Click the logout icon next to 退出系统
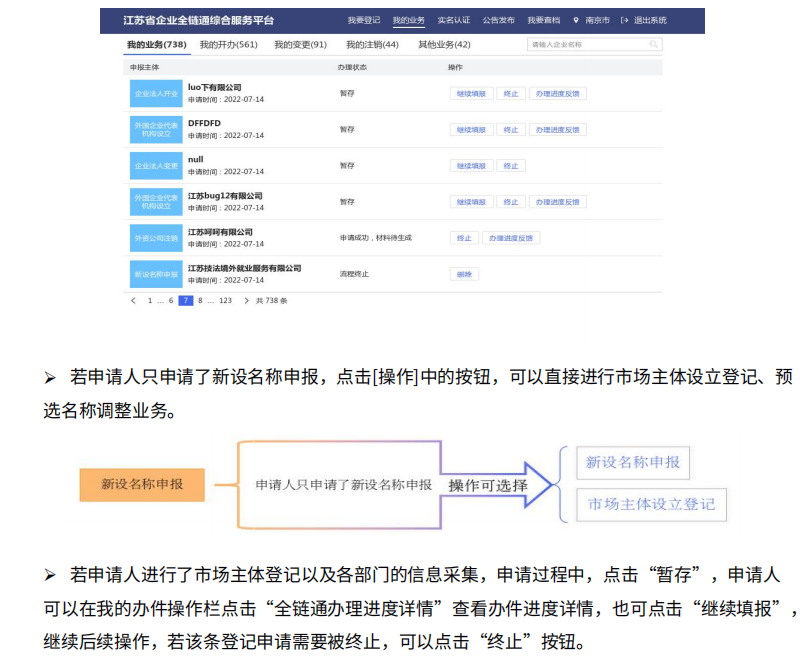 (625, 20)
